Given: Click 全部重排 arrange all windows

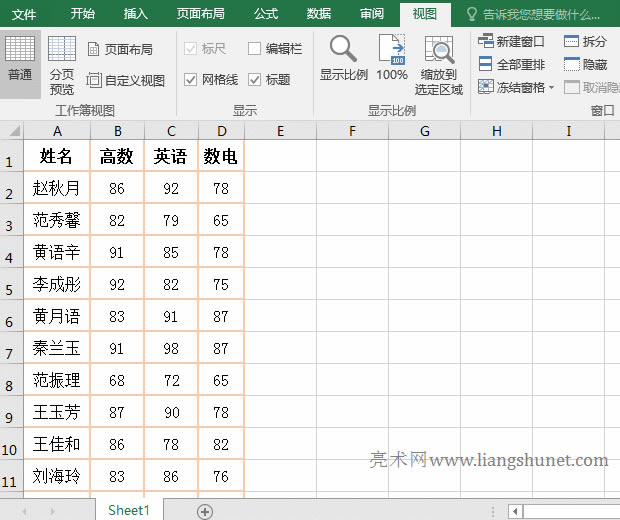Looking at the screenshot, I should click(x=512, y=64).
